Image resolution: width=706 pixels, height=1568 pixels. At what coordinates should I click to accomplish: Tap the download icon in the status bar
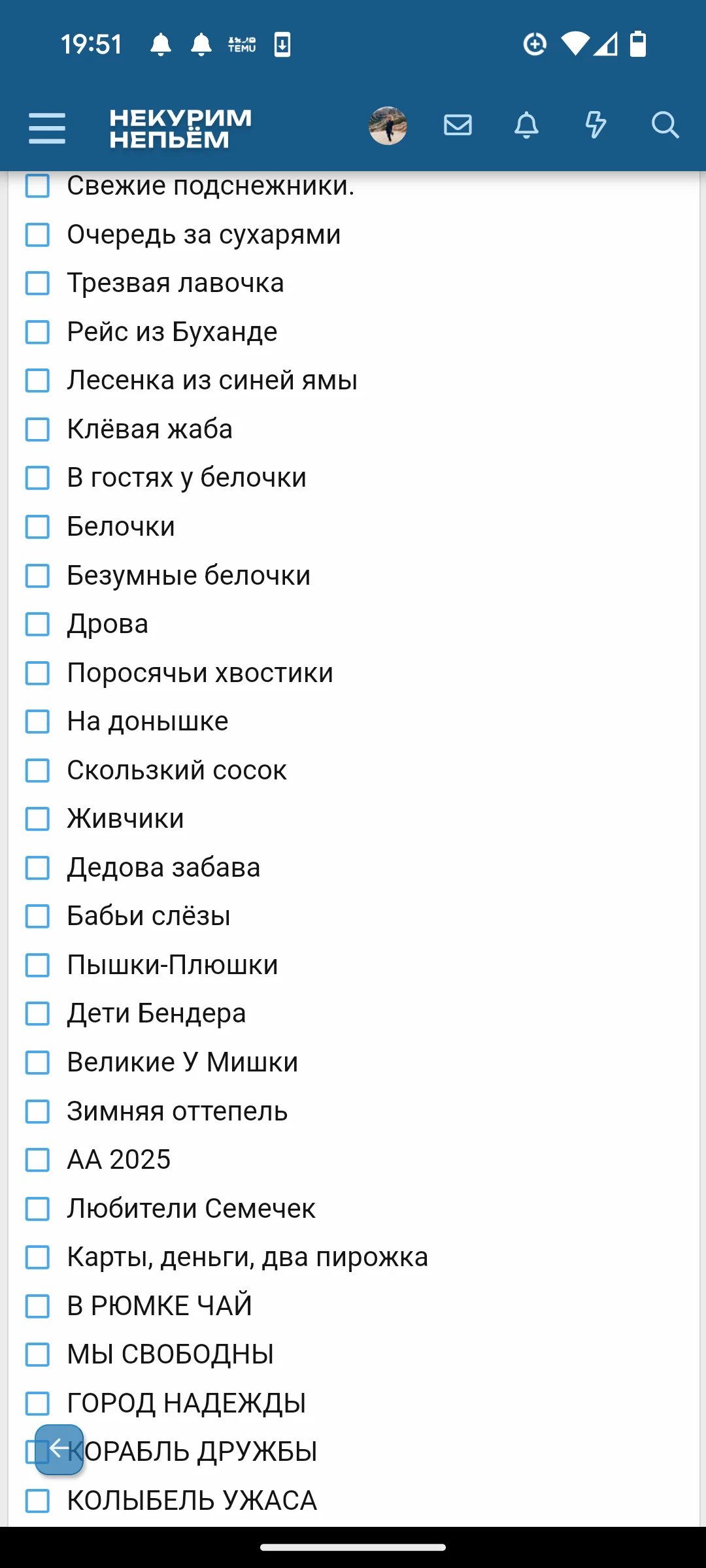point(282,44)
